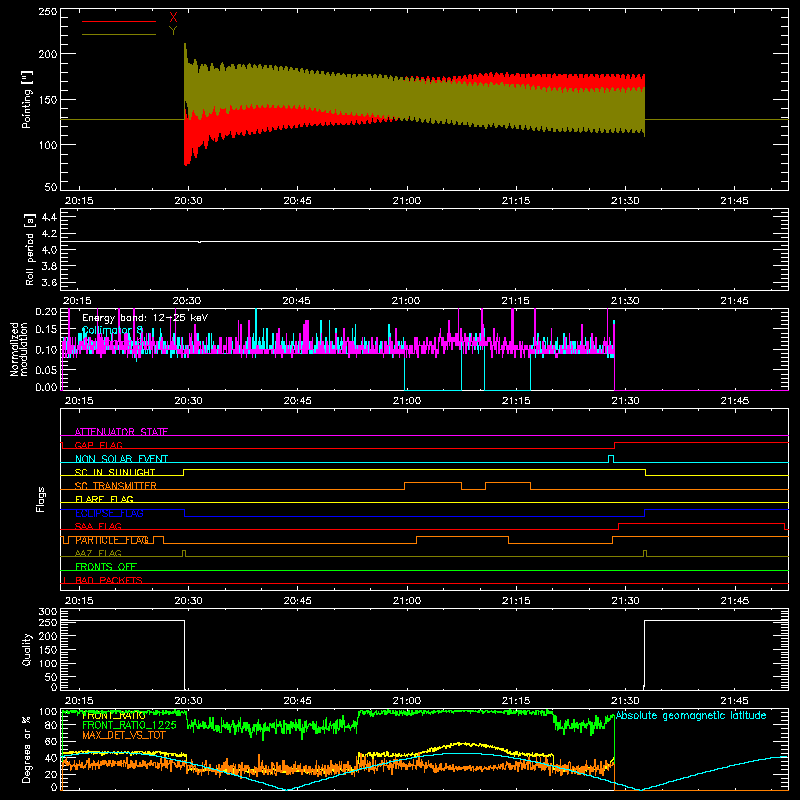This screenshot has width=800, height=800.
Task: Select the SAA_FLAG label
Action: pyautogui.click(x=98, y=526)
